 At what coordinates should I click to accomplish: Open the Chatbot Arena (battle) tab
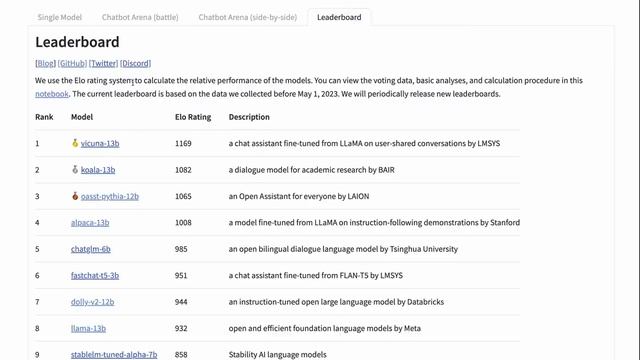pyautogui.click(x=140, y=17)
